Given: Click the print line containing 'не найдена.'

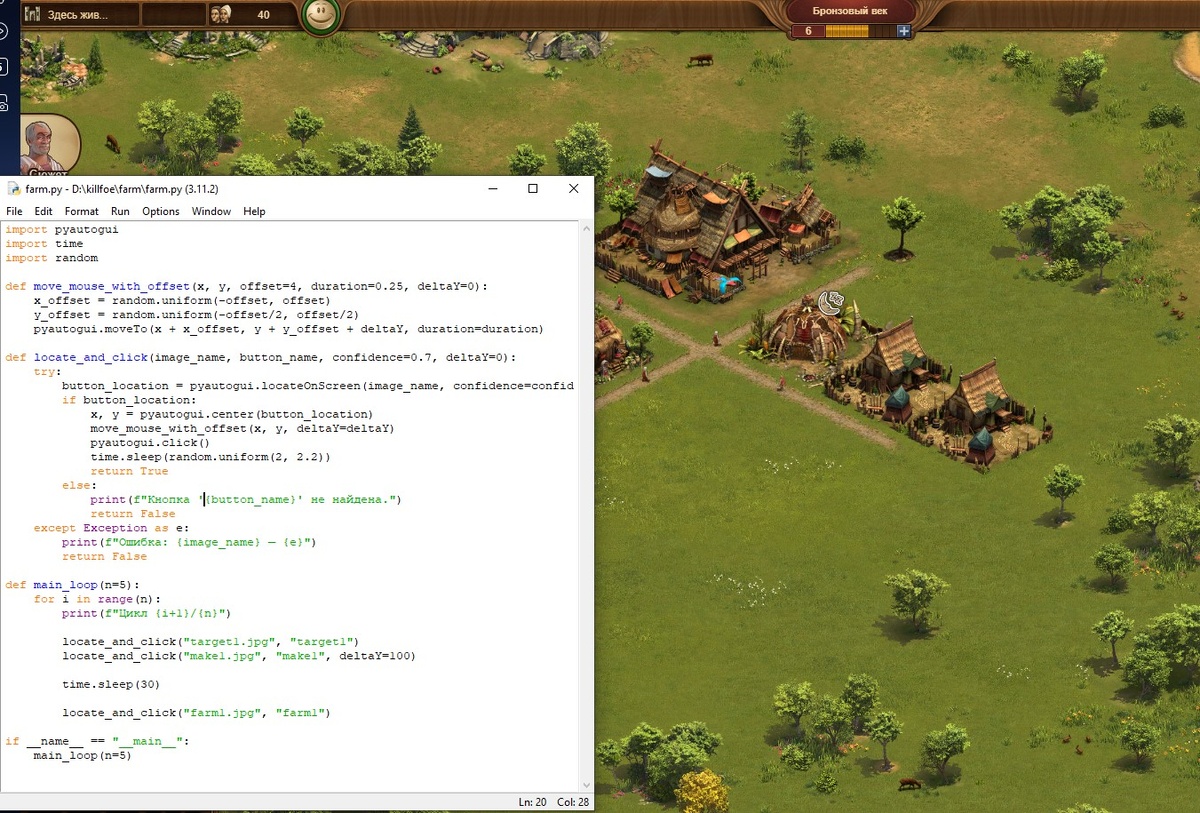Looking at the screenshot, I should pyautogui.click(x=245, y=499).
